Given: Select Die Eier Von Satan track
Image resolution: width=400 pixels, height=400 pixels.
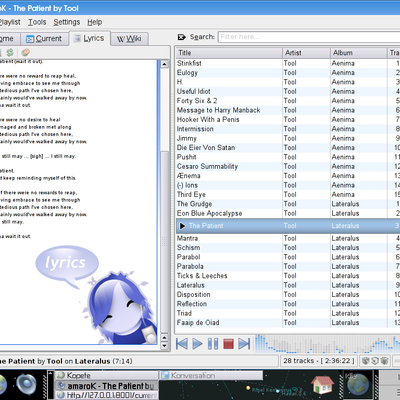Looking at the screenshot, I should point(206,148).
